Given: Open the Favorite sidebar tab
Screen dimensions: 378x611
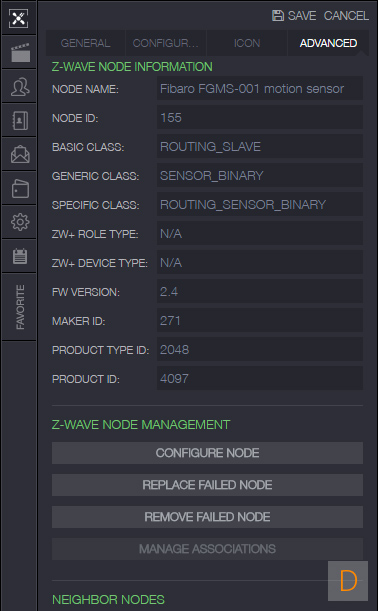Looking at the screenshot, I should tap(19, 307).
